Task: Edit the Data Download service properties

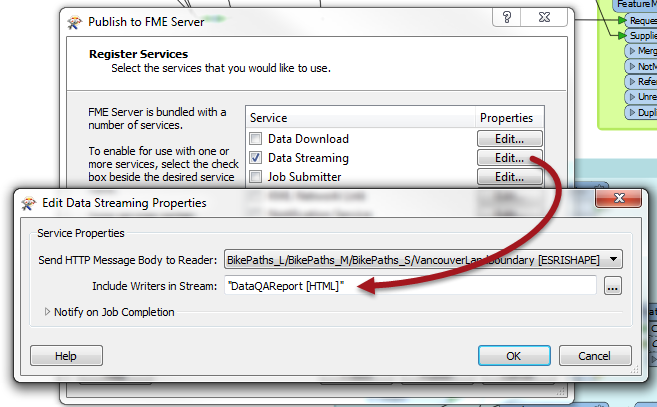Action: [510, 139]
